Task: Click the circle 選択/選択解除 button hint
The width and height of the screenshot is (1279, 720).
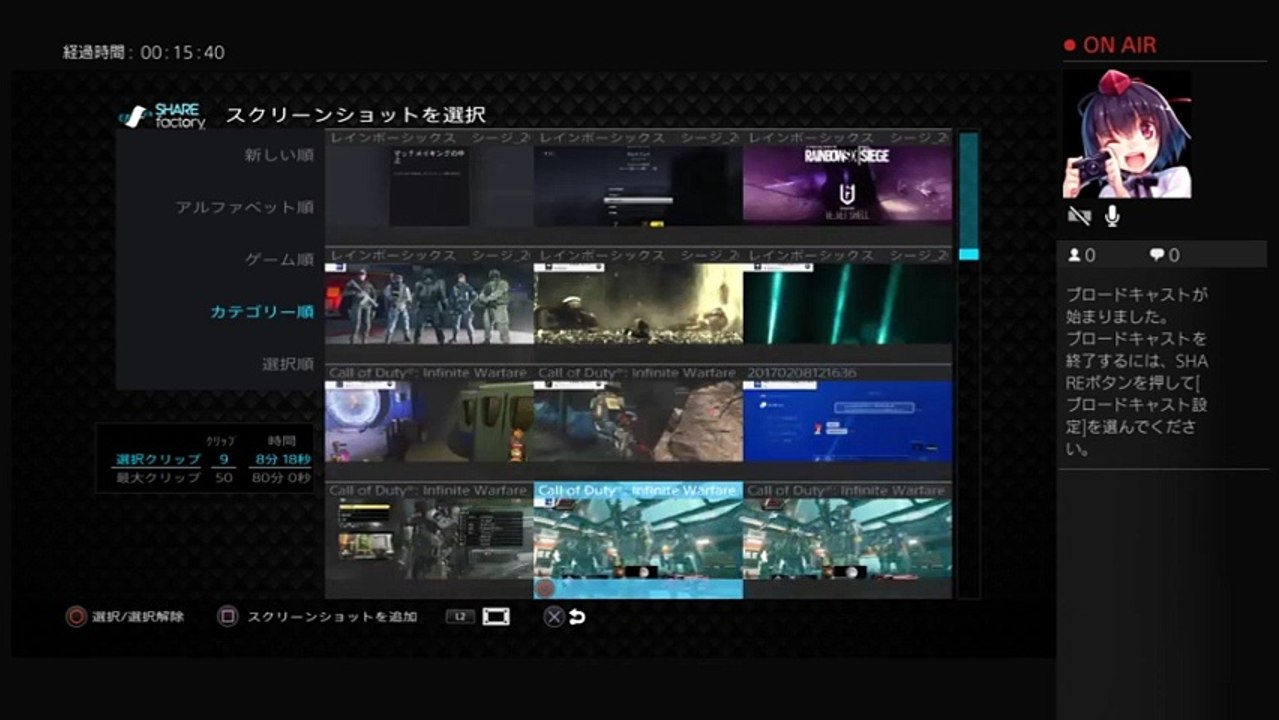Action: (x=76, y=617)
